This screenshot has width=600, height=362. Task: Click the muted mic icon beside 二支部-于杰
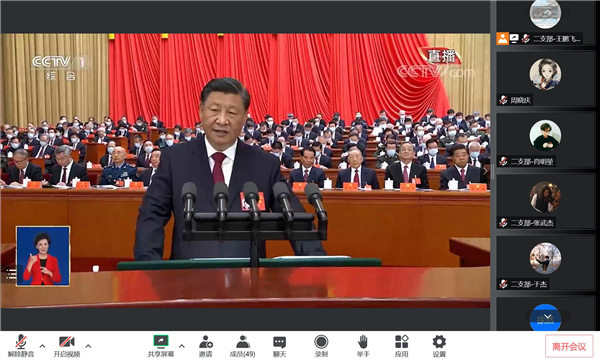[x=503, y=284]
